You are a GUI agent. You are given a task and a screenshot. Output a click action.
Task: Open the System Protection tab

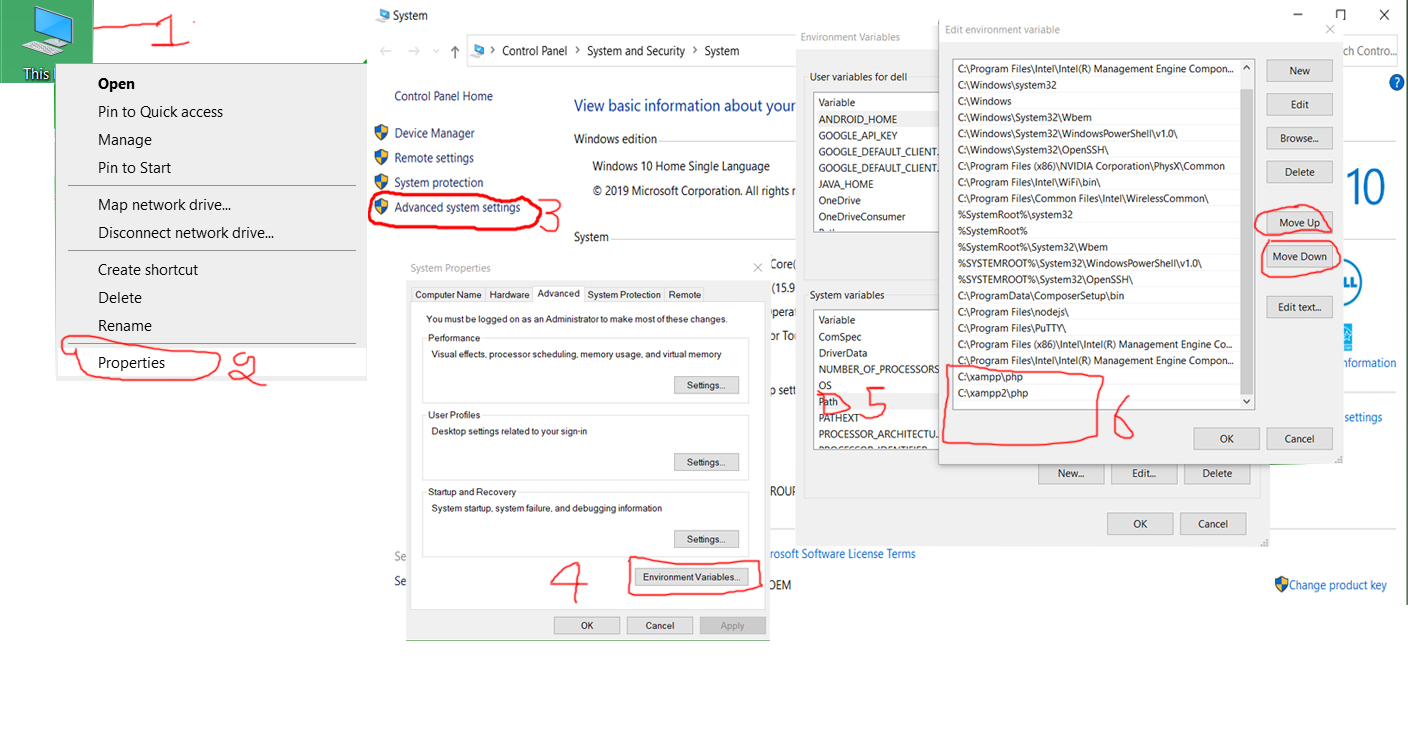tap(624, 295)
